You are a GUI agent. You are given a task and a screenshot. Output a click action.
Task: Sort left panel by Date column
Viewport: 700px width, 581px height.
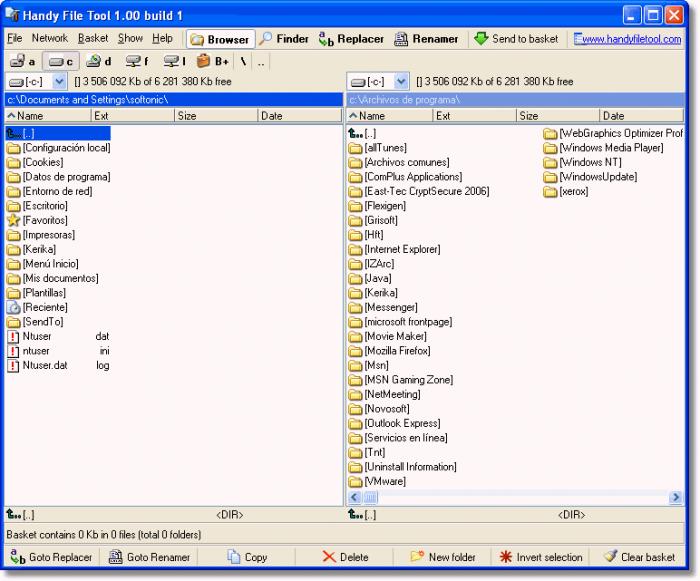pos(300,116)
